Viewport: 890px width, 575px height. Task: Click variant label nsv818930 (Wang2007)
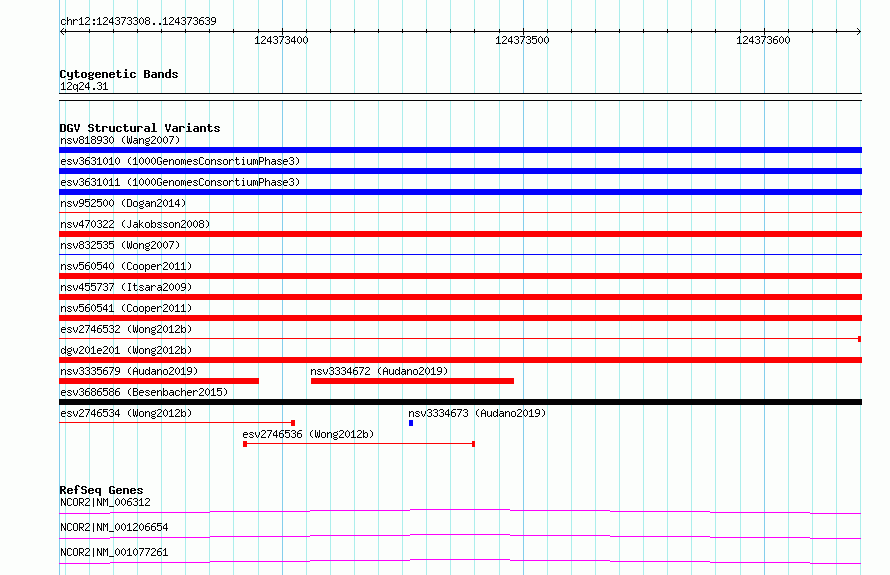pos(120,140)
